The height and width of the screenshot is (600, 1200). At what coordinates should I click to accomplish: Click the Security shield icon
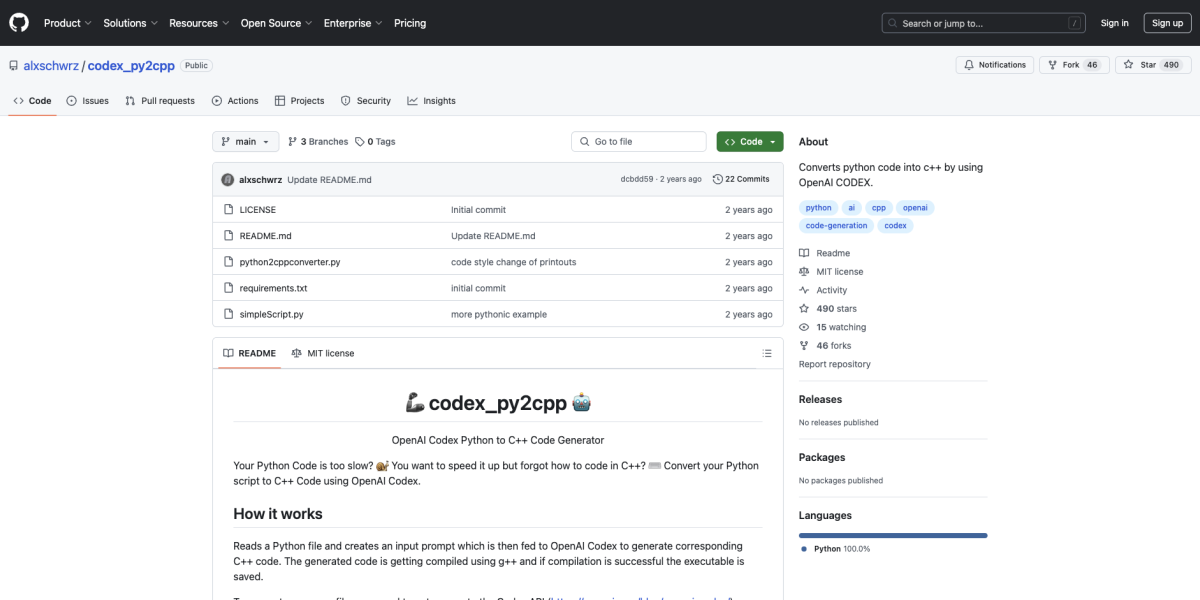(x=345, y=100)
